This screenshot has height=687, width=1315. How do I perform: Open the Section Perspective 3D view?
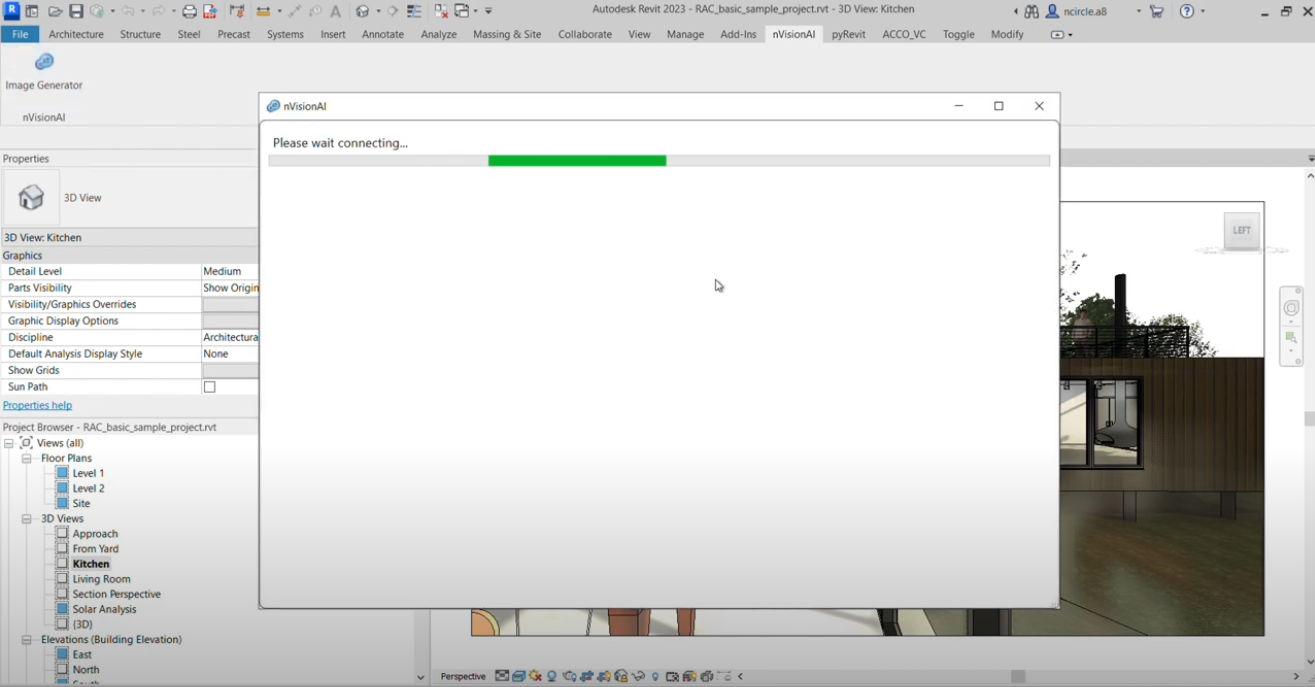pyautogui.click(x=116, y=594)
